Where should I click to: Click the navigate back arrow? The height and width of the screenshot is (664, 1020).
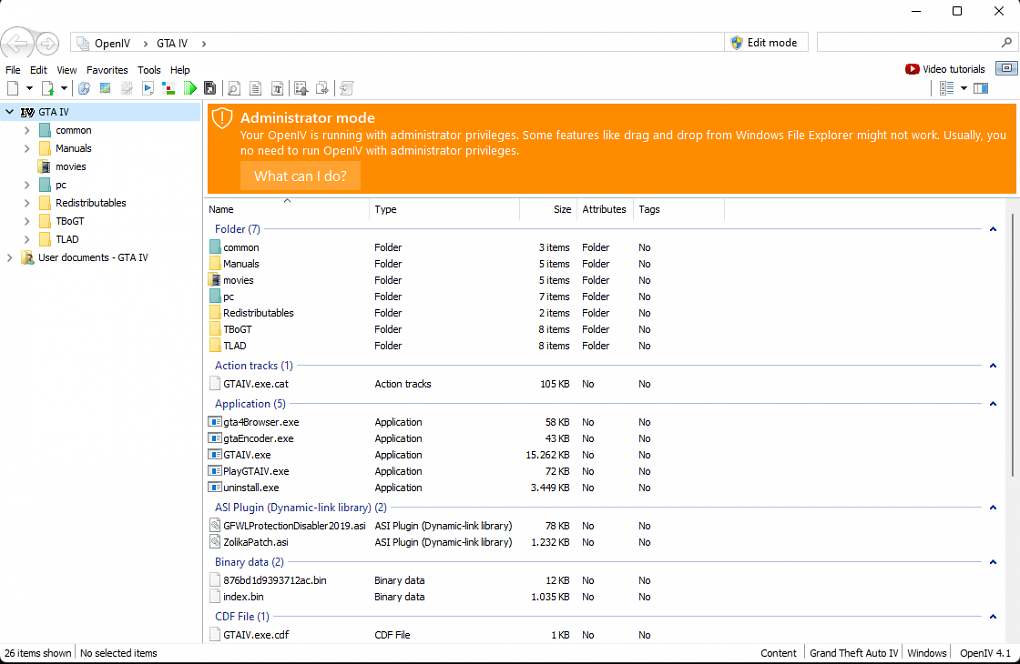(17, 44)
